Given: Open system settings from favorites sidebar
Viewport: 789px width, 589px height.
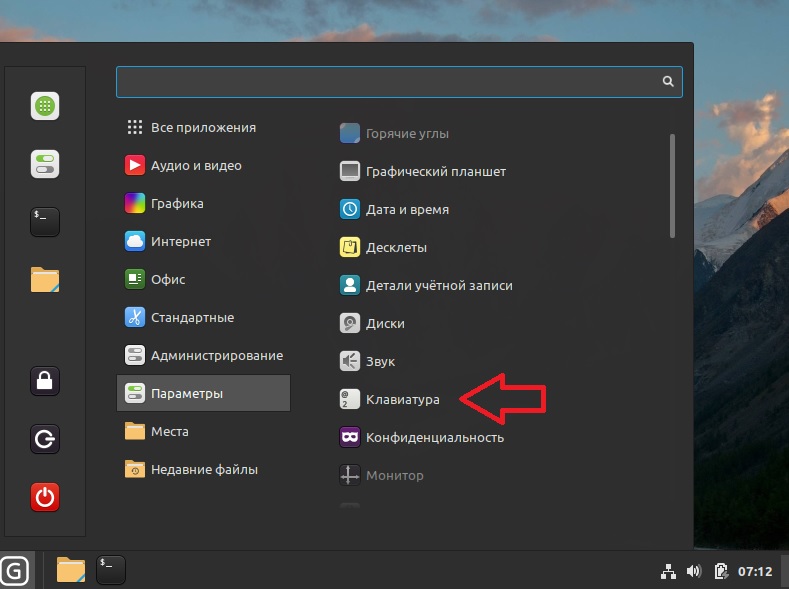Looking at the screenshot, I should pos(45,164).
